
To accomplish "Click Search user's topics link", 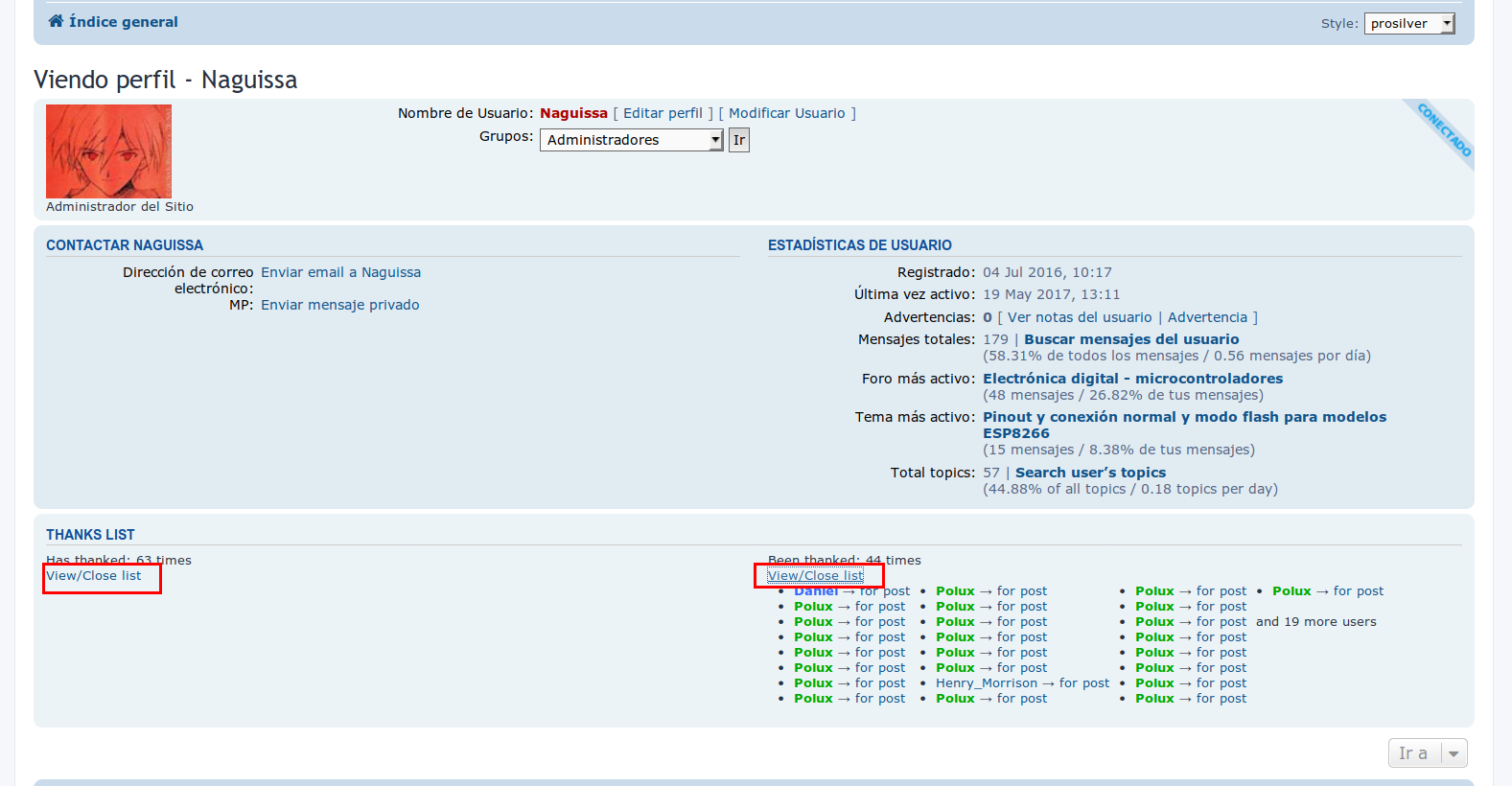I will click(1090, 473).
